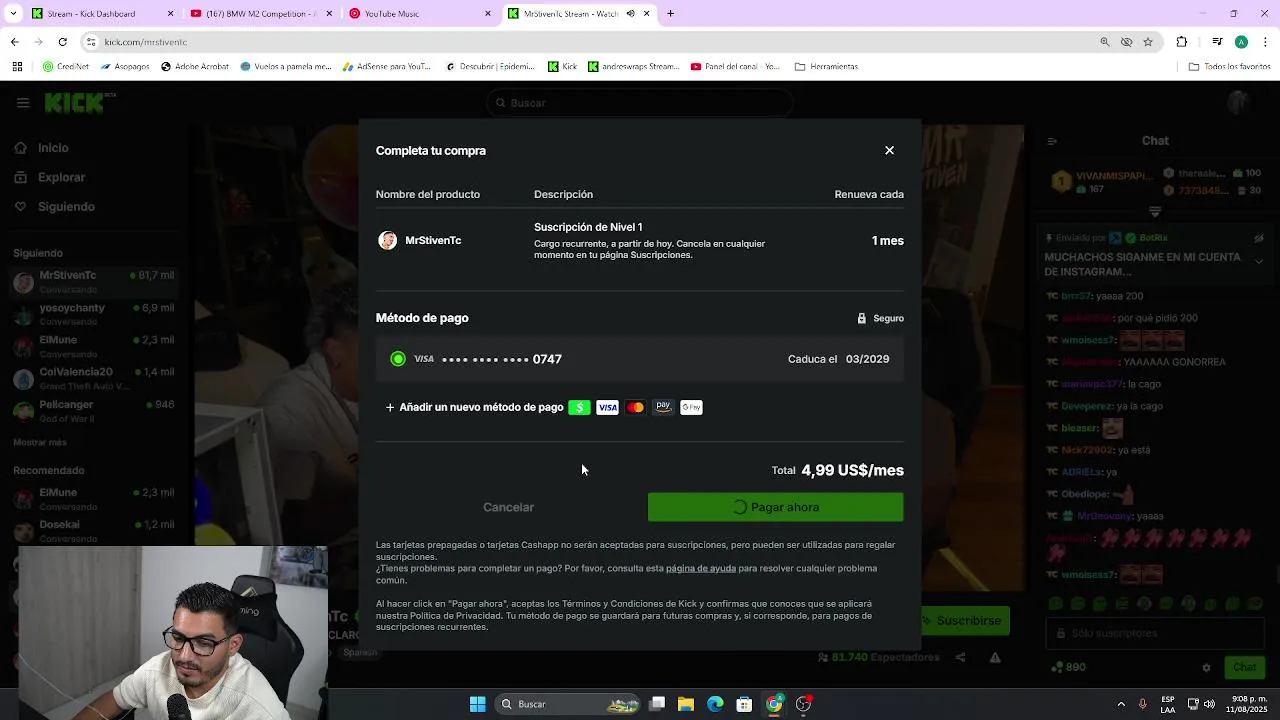Expand the chat leaderboard chevron

pyautogui.click(x=1155, y=212)
